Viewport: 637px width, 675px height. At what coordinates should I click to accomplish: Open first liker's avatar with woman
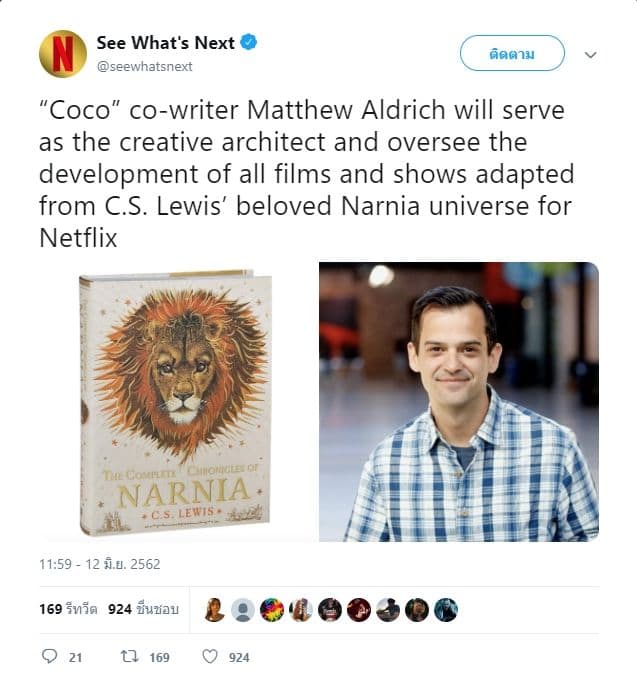[x=214, y=610]
